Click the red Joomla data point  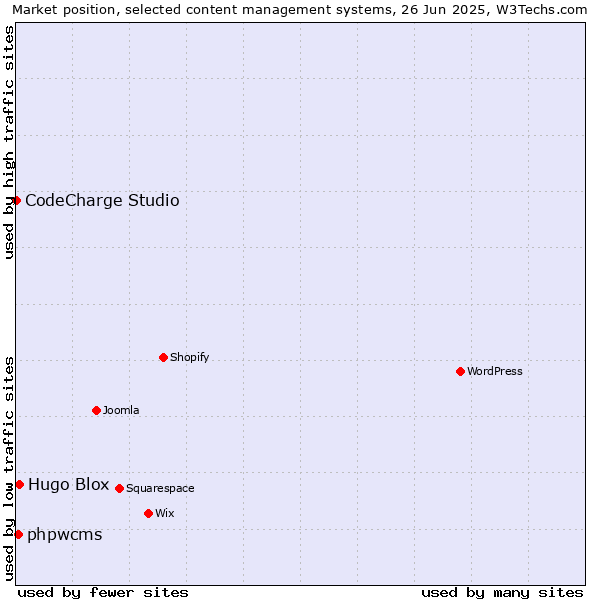96,410
